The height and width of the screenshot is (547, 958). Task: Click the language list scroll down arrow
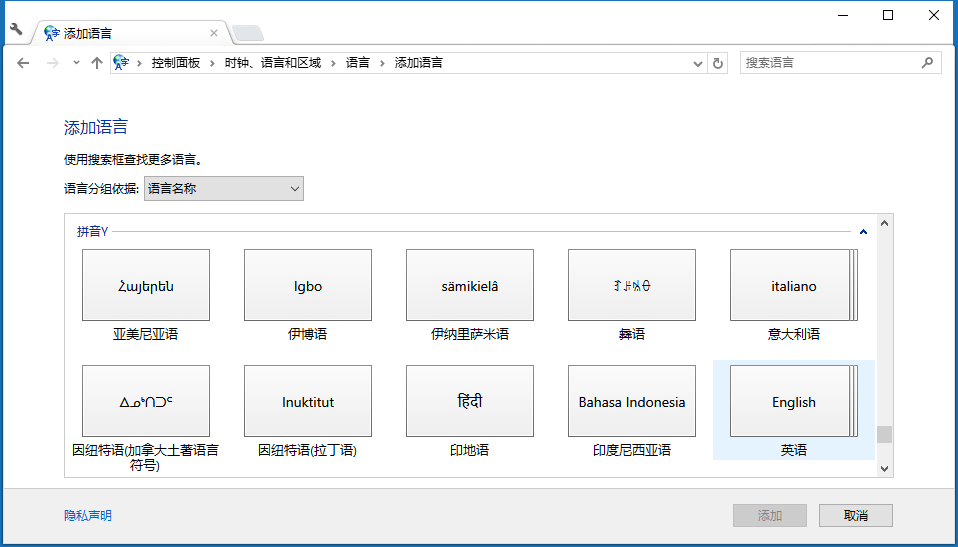(x=884, y=469)
